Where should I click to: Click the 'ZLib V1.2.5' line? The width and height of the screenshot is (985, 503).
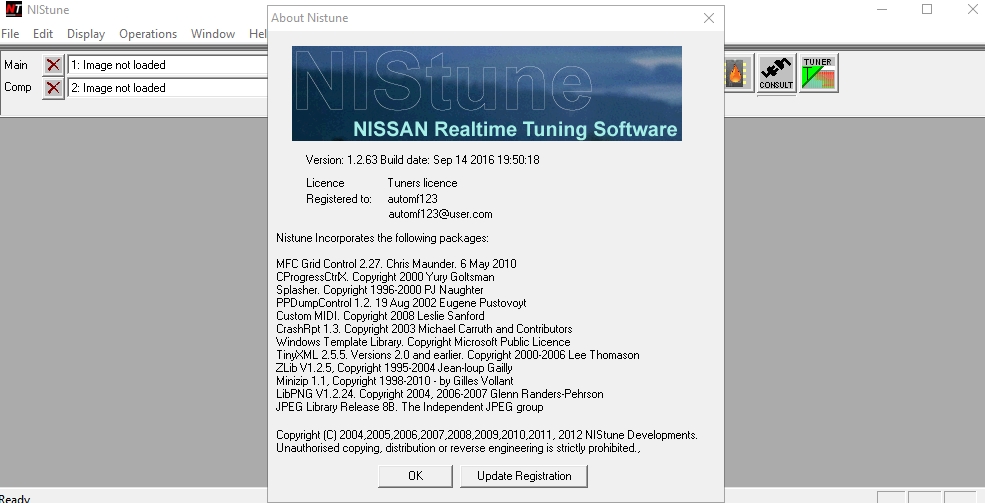[395, 368]
